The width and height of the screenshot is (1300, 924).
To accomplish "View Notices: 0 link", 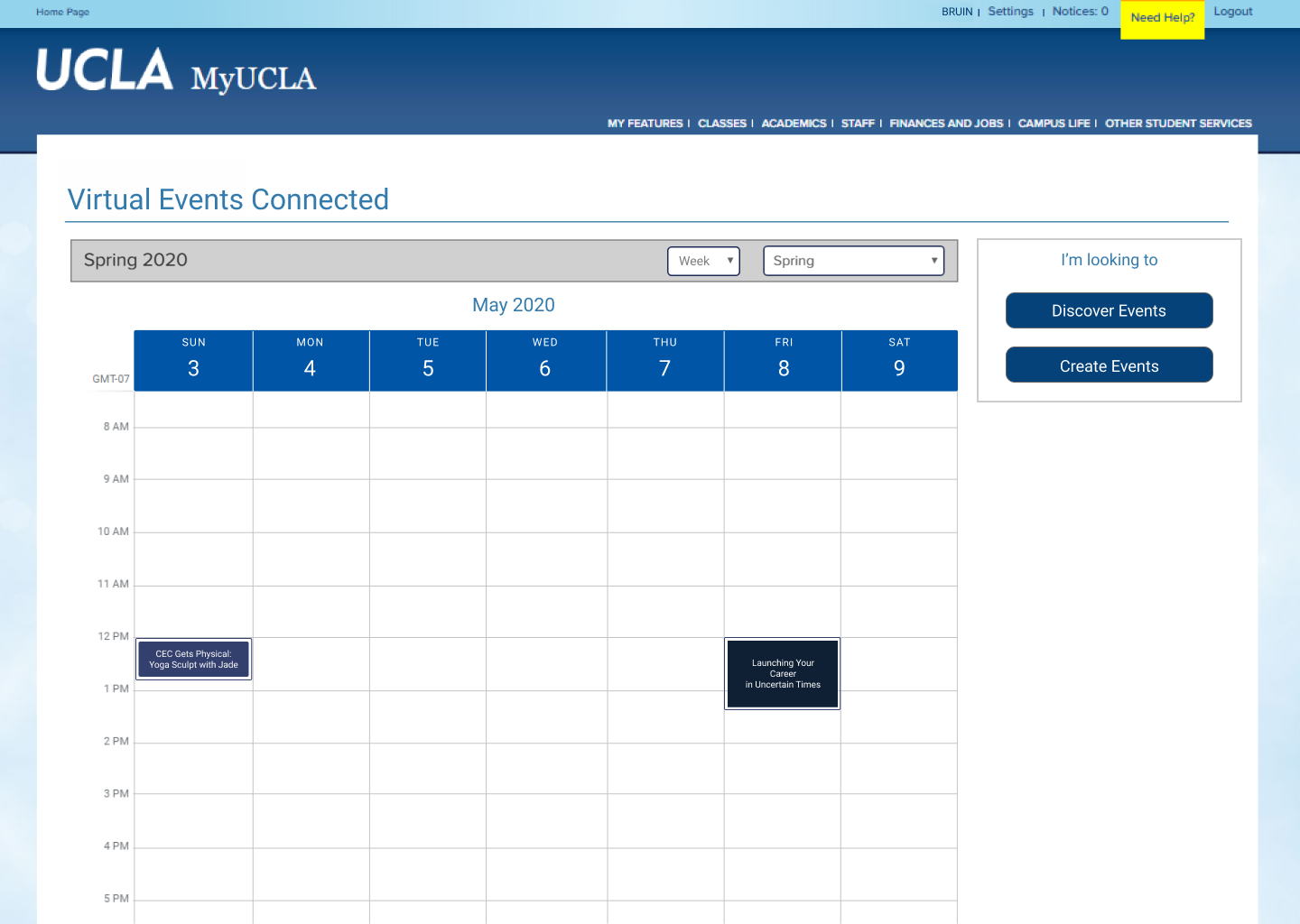I will click(x=1080, y=12).
